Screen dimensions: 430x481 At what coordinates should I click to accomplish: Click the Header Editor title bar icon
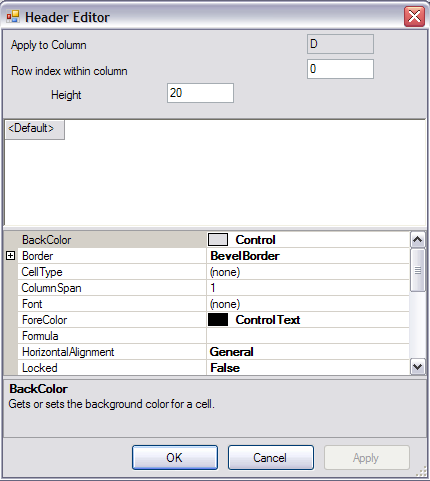[x=13, y=17]
